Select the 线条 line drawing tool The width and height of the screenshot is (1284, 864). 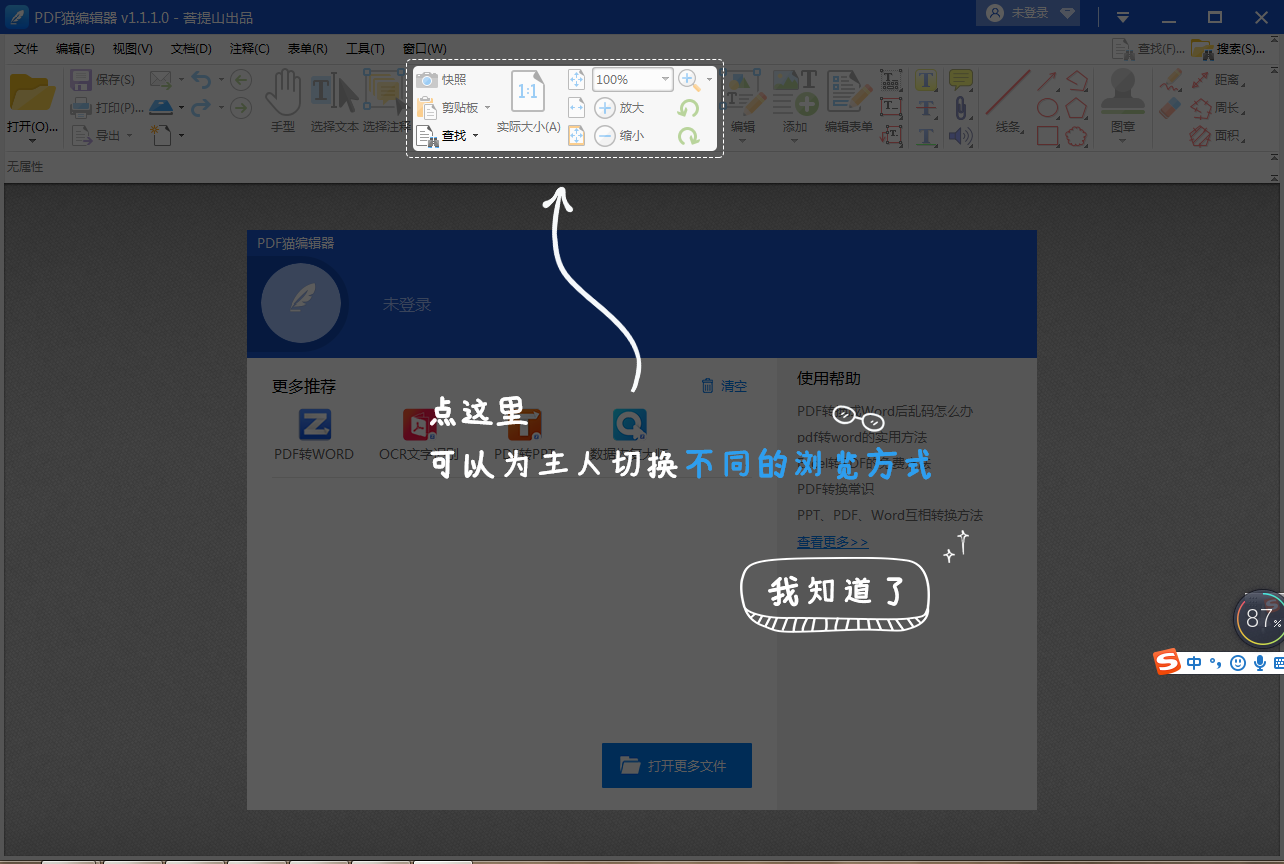tap(1011, 100)
